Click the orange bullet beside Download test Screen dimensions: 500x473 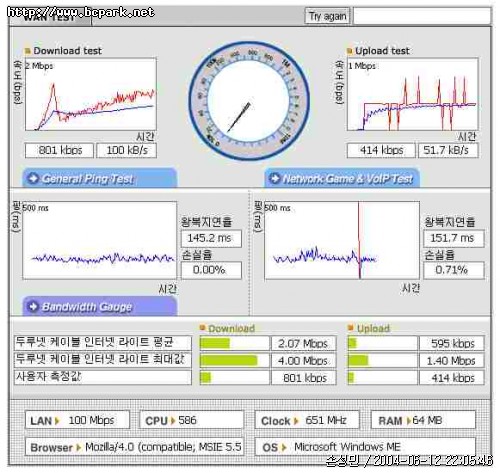pyautogui.click(x=28, y=51)
